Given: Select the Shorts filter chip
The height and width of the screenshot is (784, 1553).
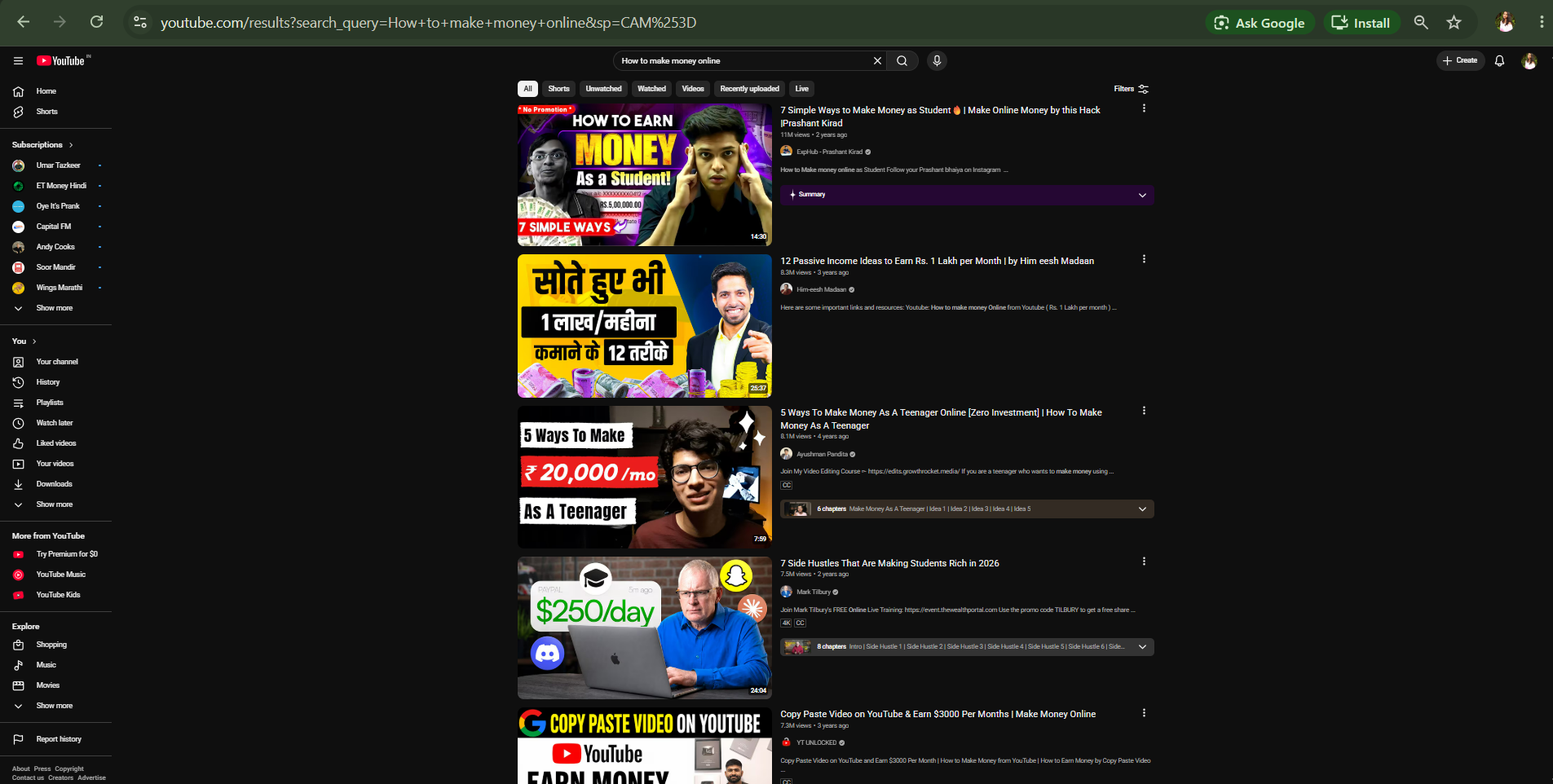Looking at the screenshot, I should click(x=558, y=89).
